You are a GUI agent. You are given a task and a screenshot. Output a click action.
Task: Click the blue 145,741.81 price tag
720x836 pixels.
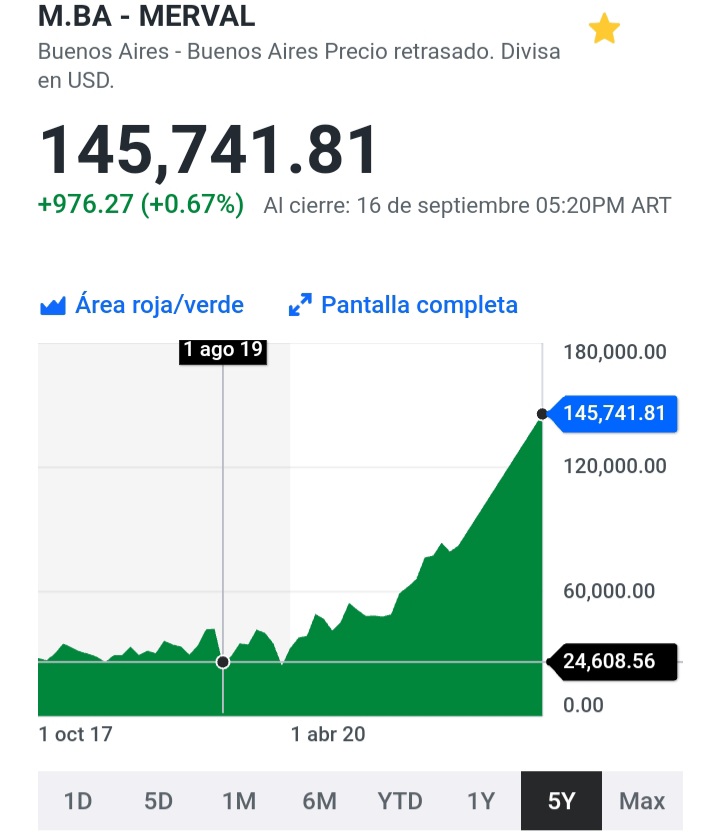614,413
